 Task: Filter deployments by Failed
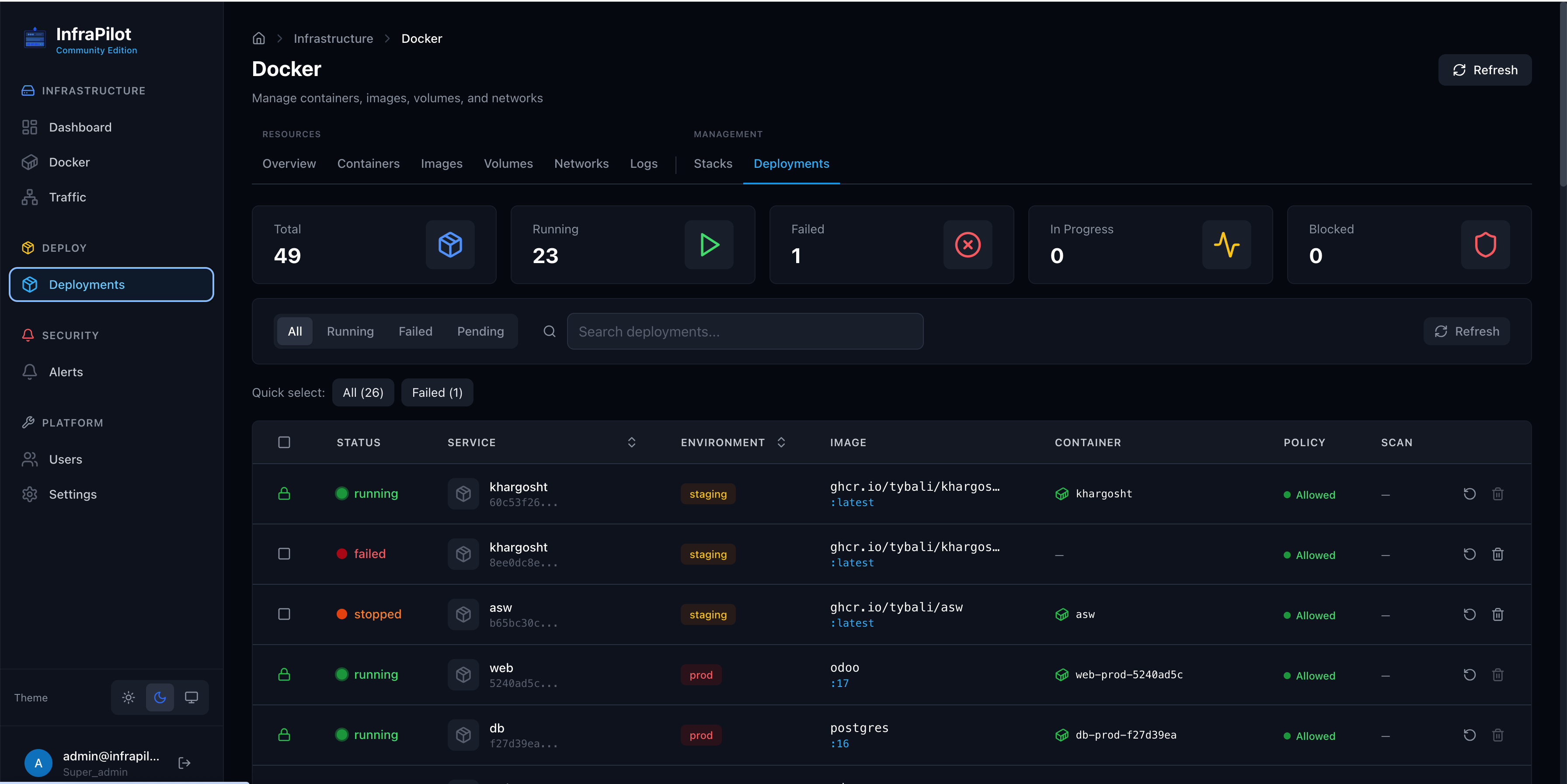click(x=415, y=332)
